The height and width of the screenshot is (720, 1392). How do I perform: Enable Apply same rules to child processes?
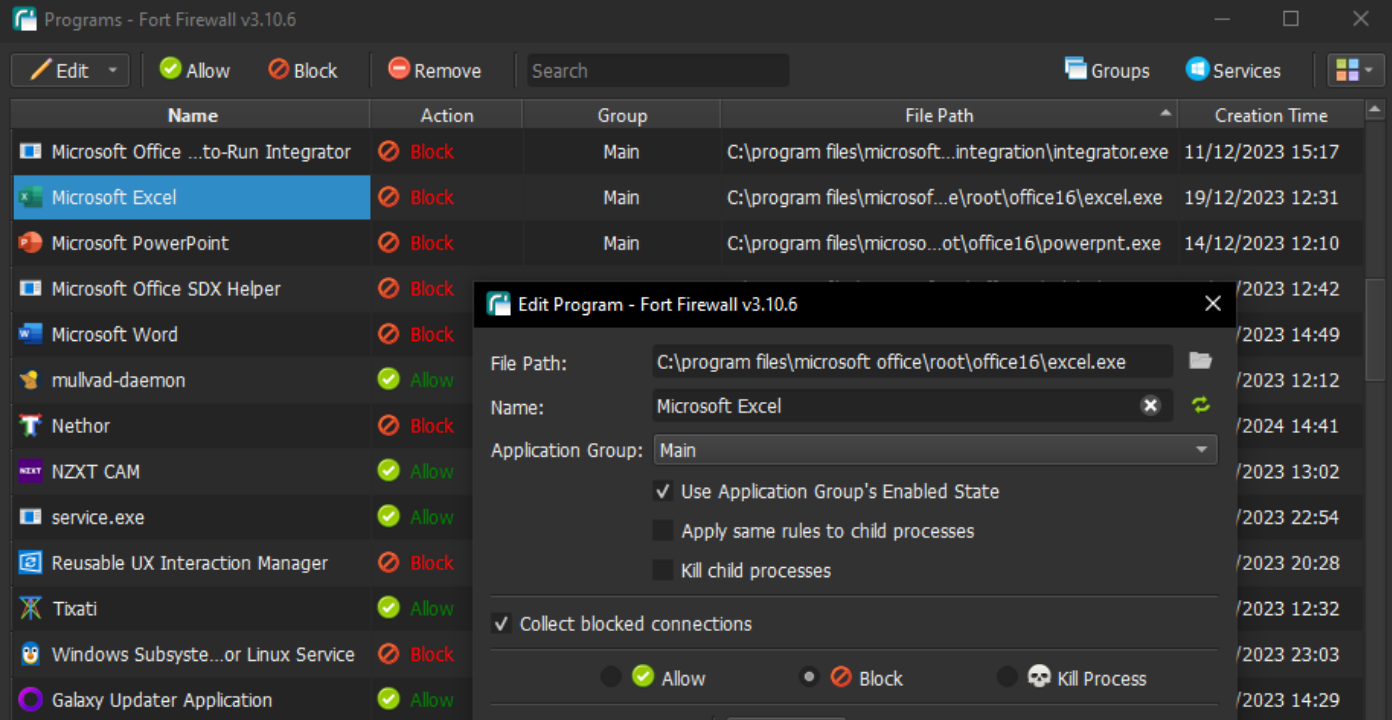(x=662, y=531)
